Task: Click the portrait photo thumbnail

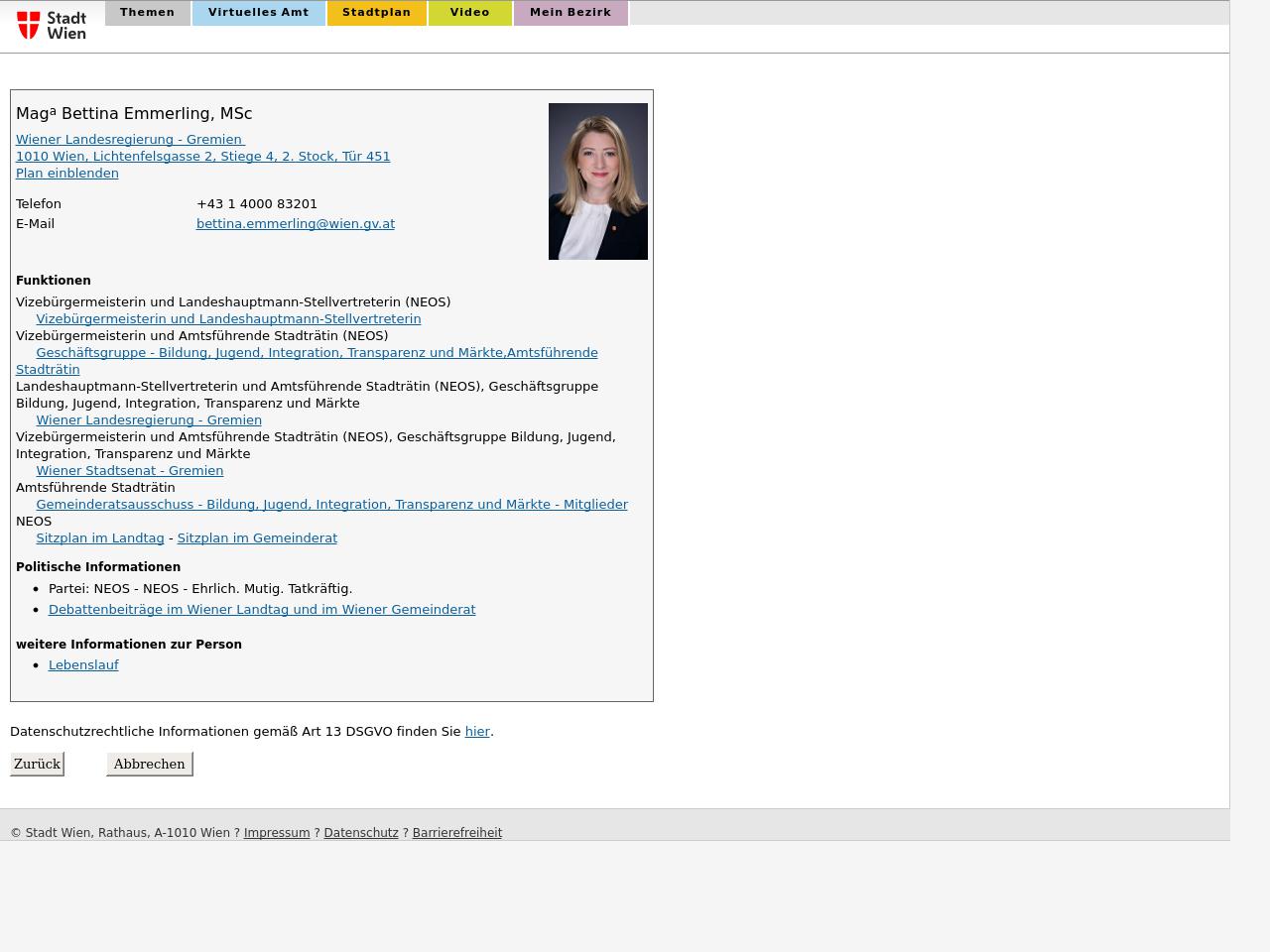Action: (x=597, y=181)
